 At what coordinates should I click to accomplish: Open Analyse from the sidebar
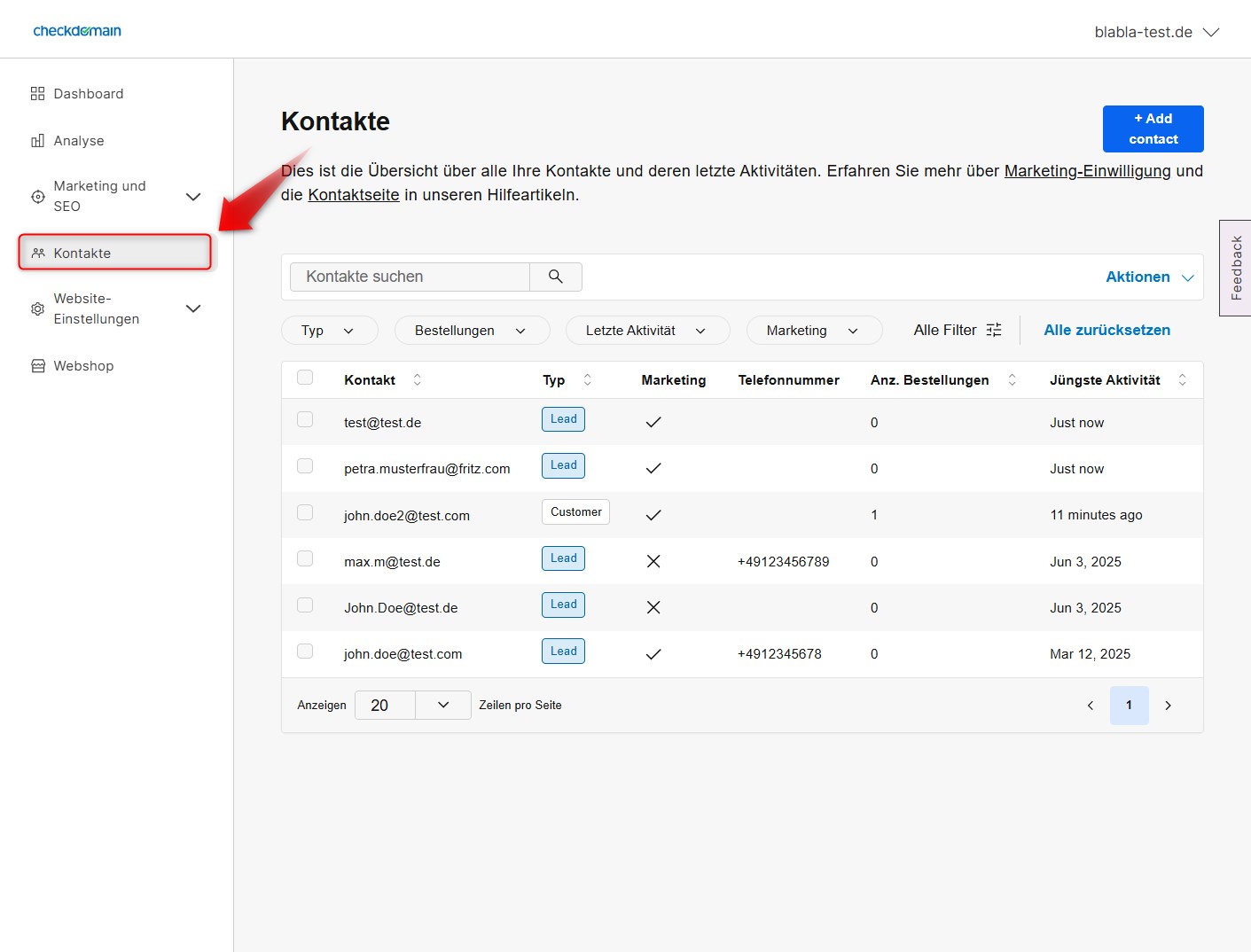coord(78,141)
